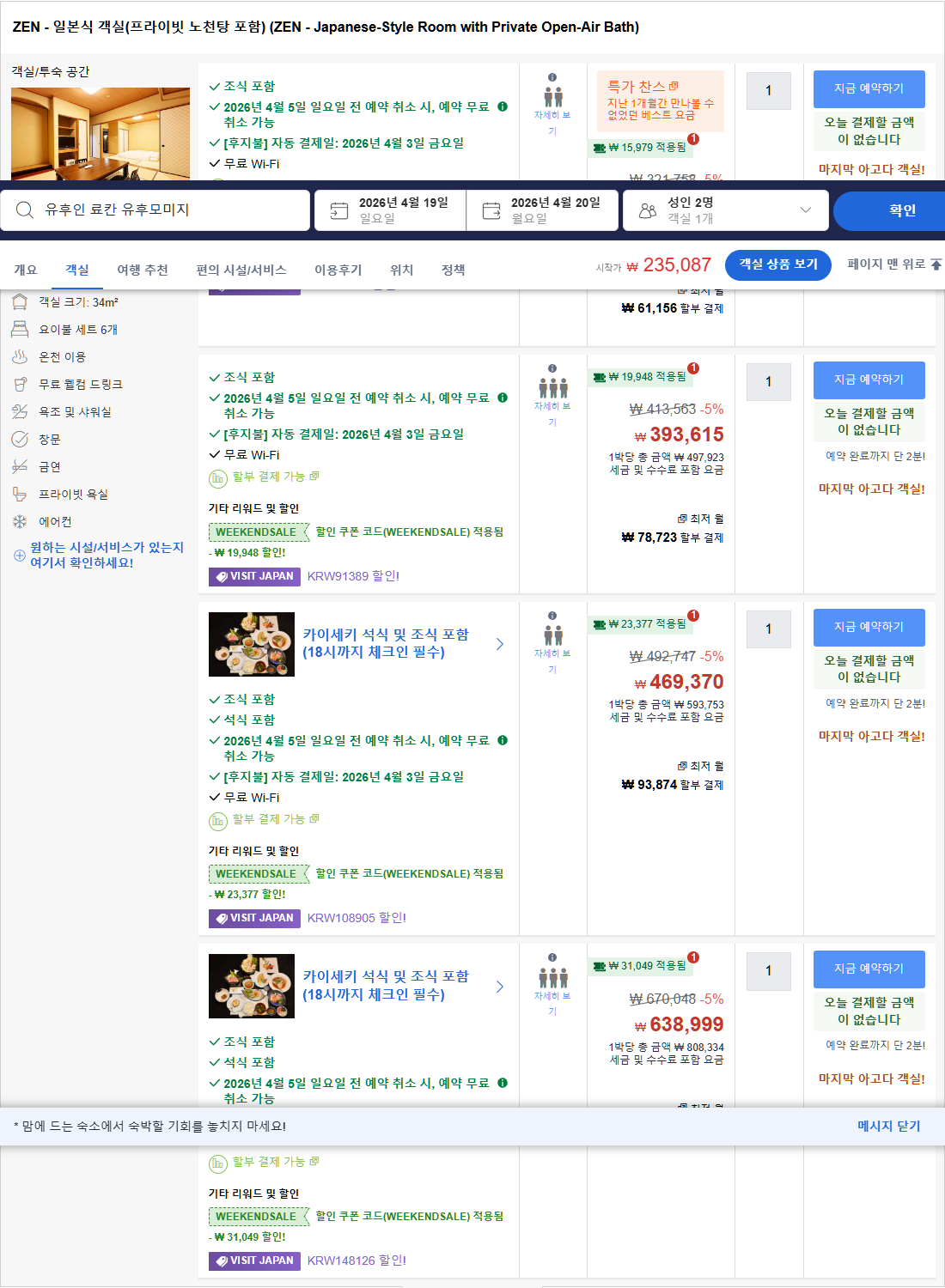Click the 무료 웰컴 드링크 icon
The width and height of the screenshot is (945, 1288).
click(19, 384)
